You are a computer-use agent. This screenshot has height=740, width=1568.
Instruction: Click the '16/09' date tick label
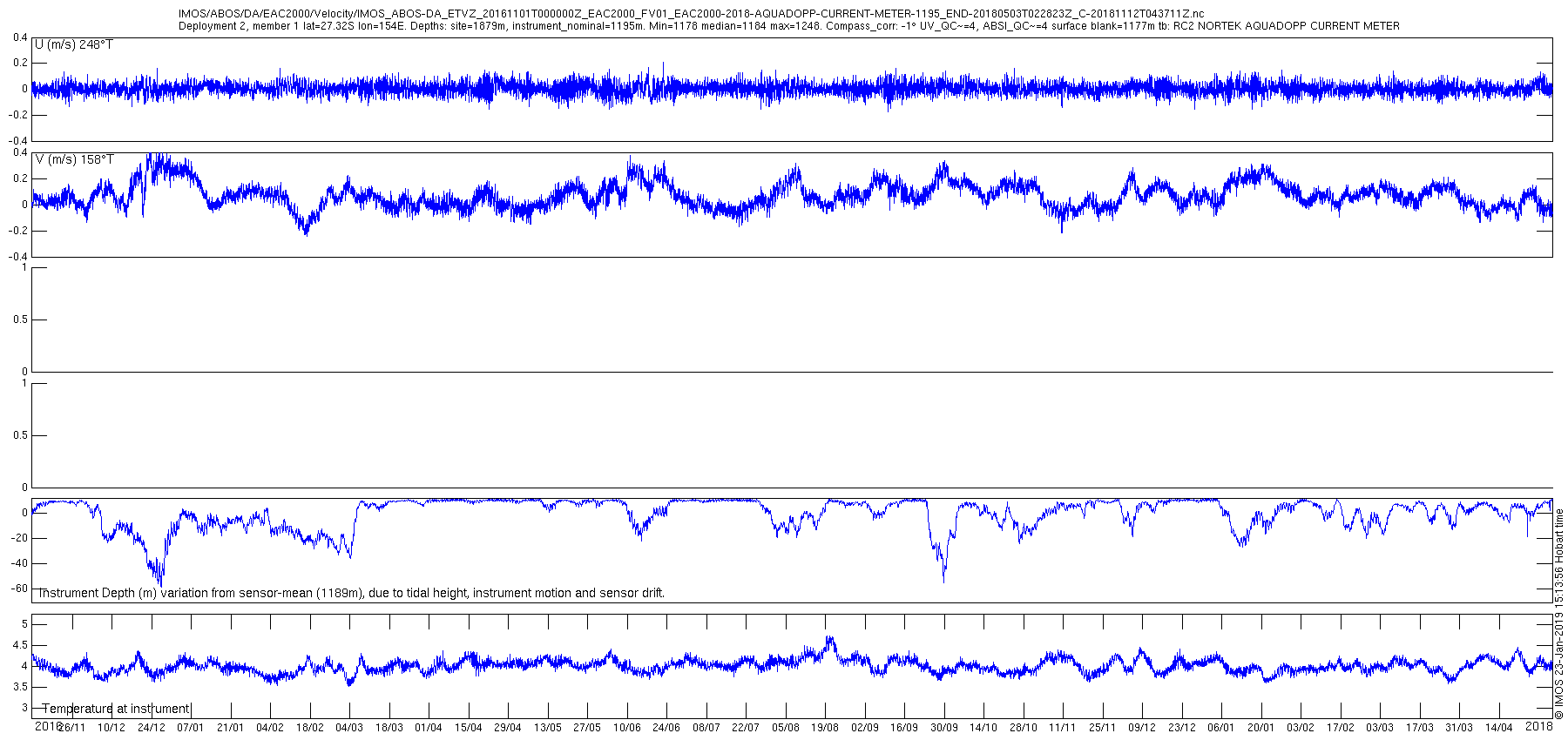tap(904, 728)
